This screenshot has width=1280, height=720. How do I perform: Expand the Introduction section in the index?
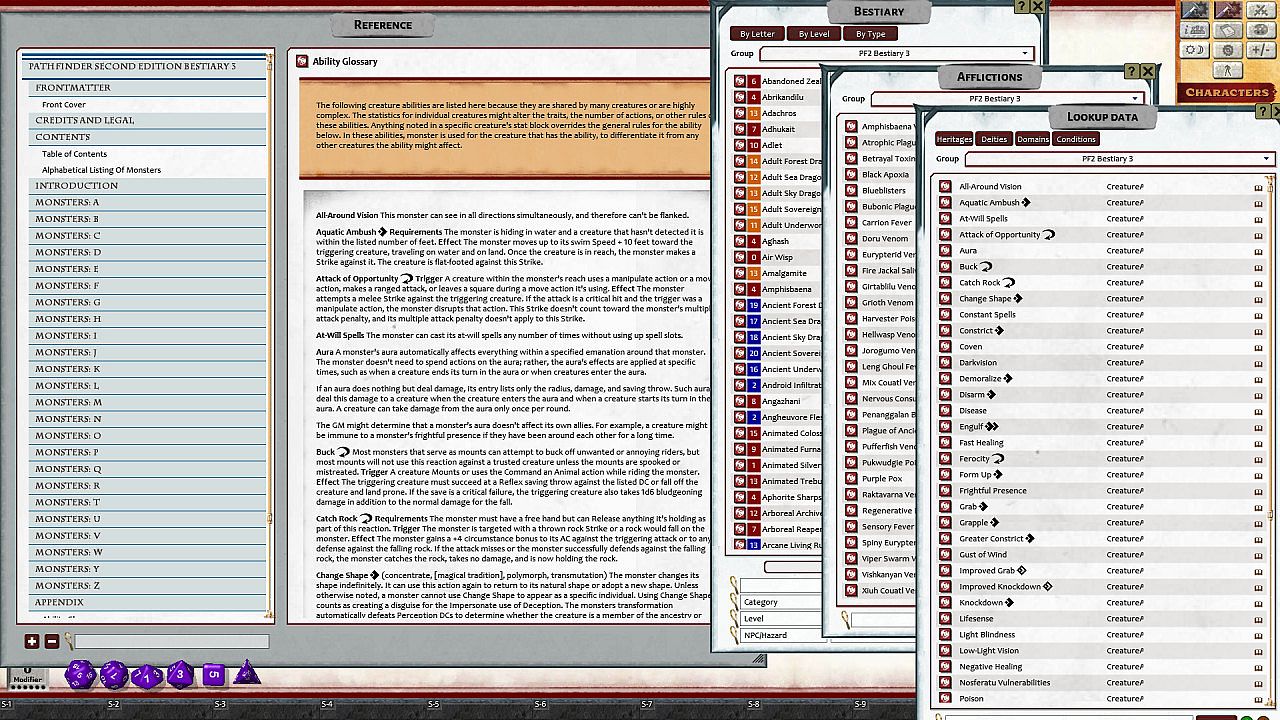click(148, 186)
